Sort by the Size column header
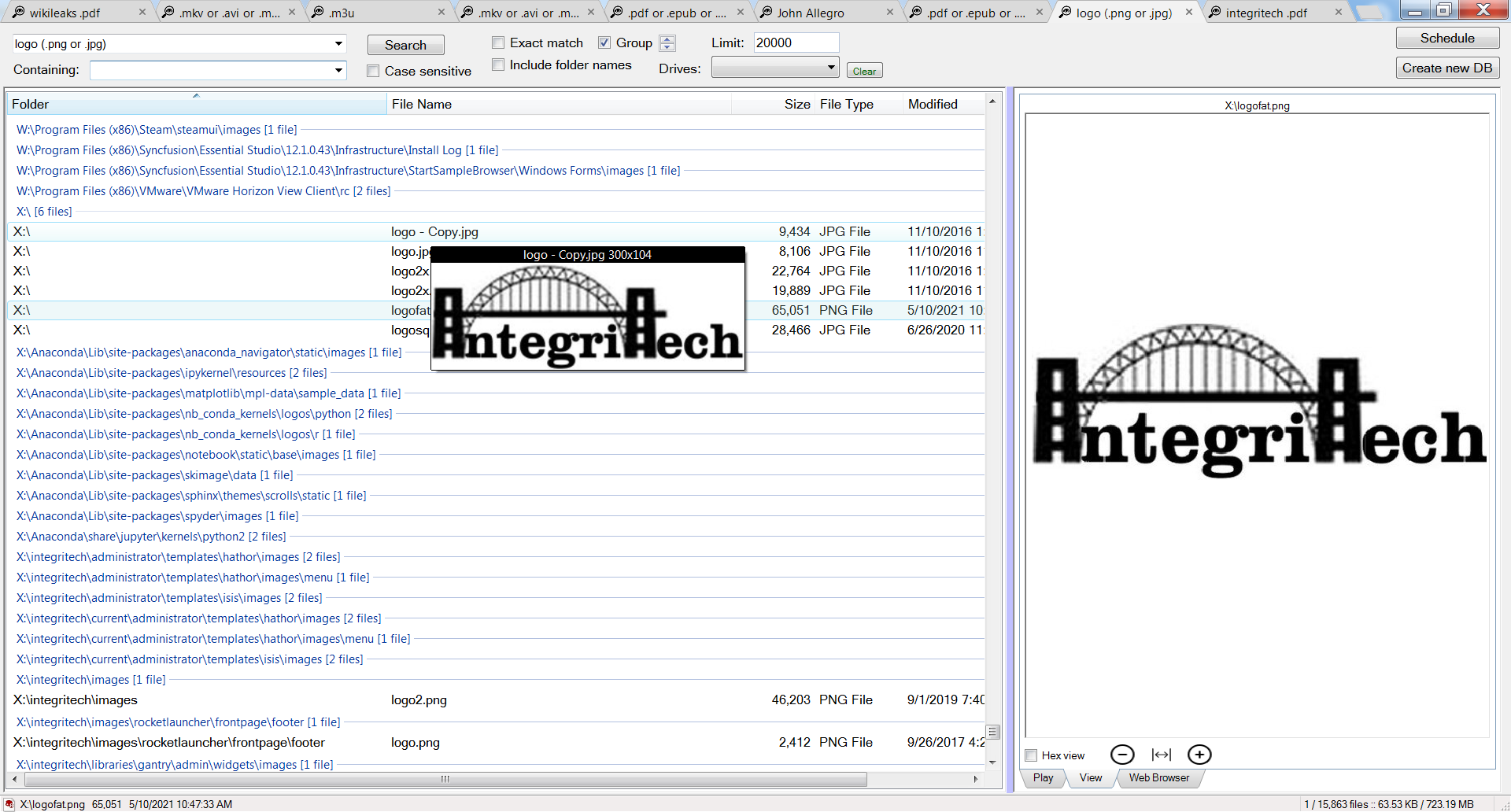1511x812 pixels. (773, 104)
